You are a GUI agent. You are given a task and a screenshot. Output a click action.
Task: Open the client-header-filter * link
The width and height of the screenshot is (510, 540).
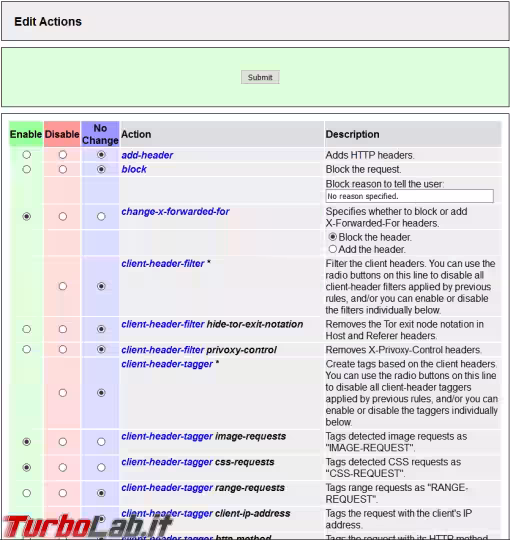163,263
